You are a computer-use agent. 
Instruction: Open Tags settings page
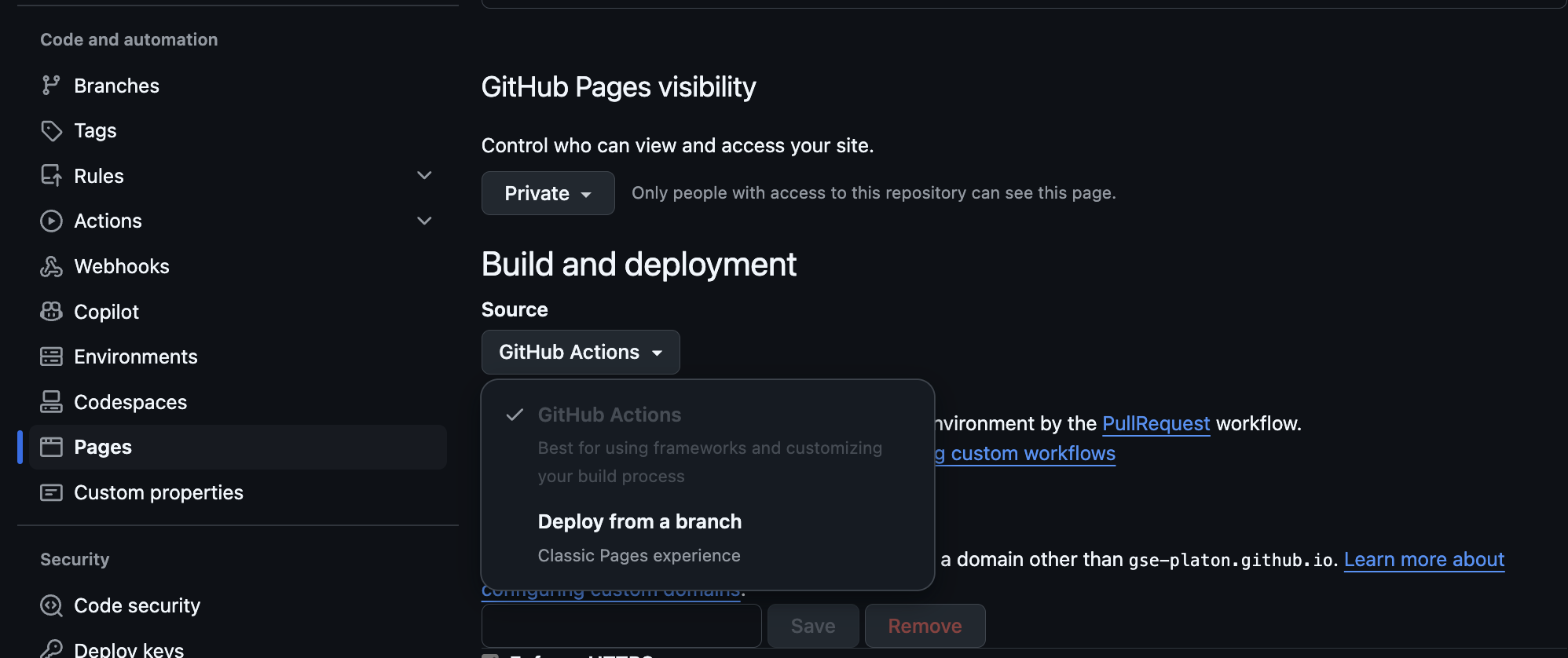(238, 130)
